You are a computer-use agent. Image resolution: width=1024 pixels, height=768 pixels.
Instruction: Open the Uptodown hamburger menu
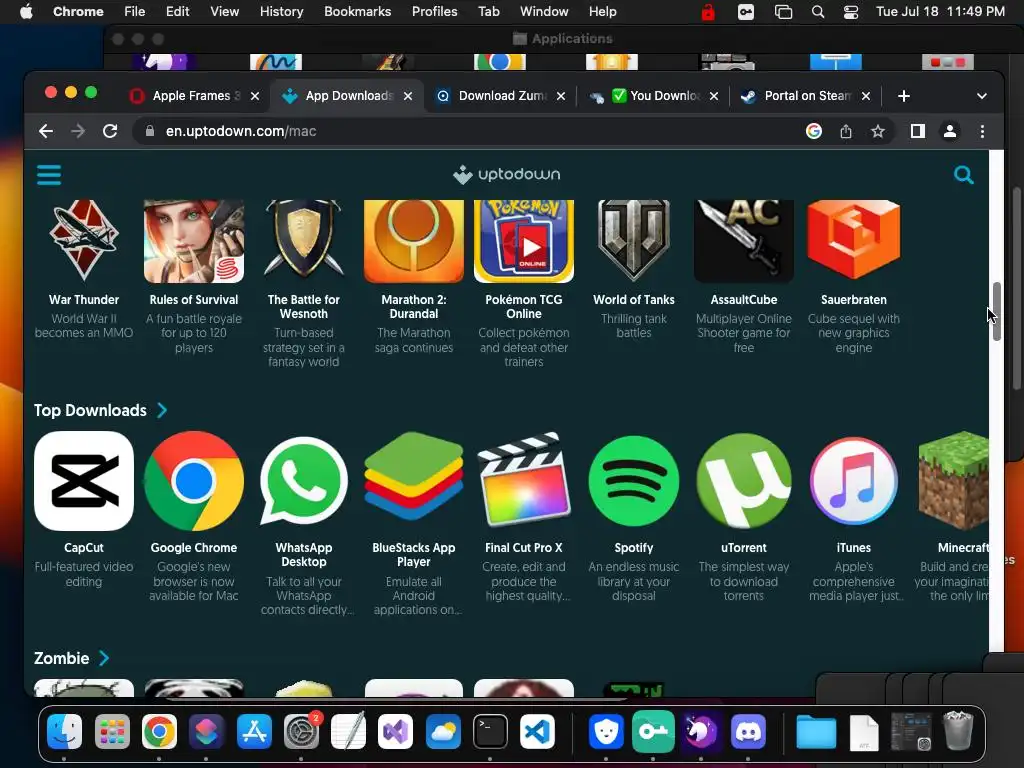(x=49, y=174)
